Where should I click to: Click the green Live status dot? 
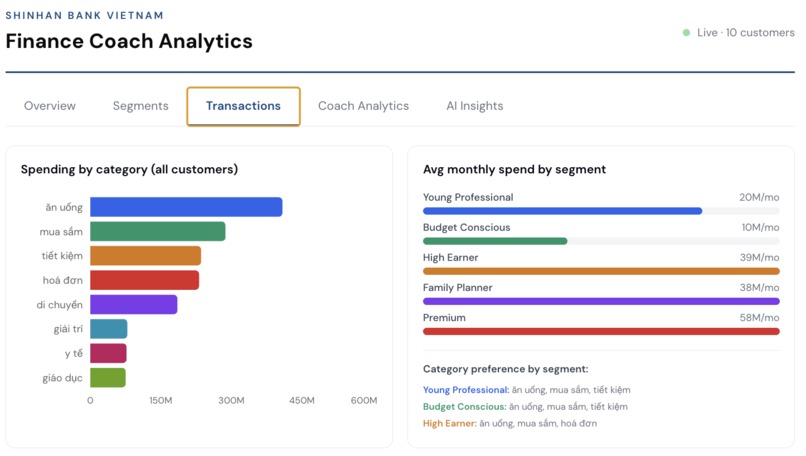[686, 33]
